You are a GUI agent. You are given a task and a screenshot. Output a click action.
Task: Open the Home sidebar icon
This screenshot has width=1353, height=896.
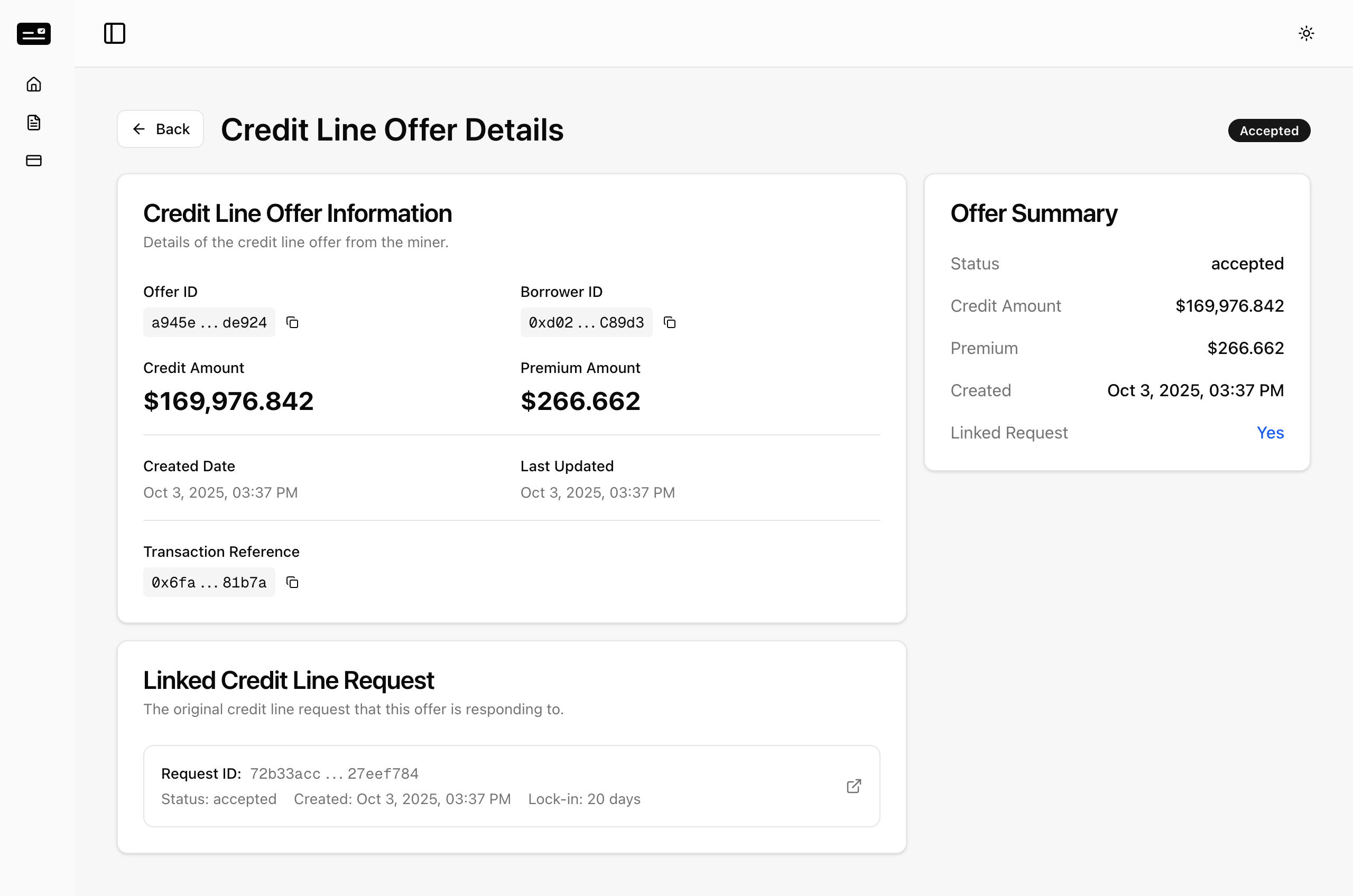(34, 84)
